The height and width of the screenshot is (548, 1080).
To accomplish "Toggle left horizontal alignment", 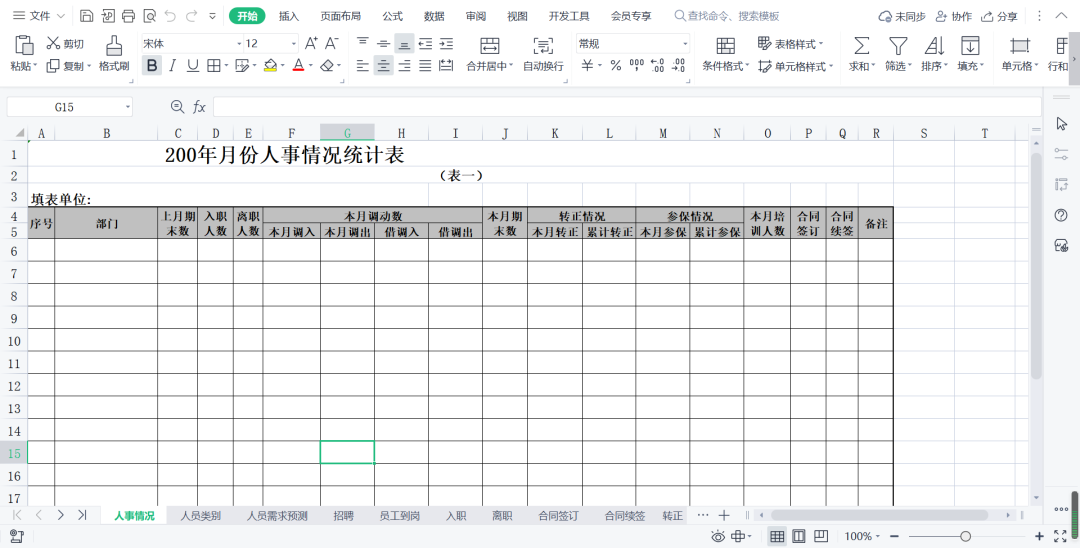I will coord(363,66).
